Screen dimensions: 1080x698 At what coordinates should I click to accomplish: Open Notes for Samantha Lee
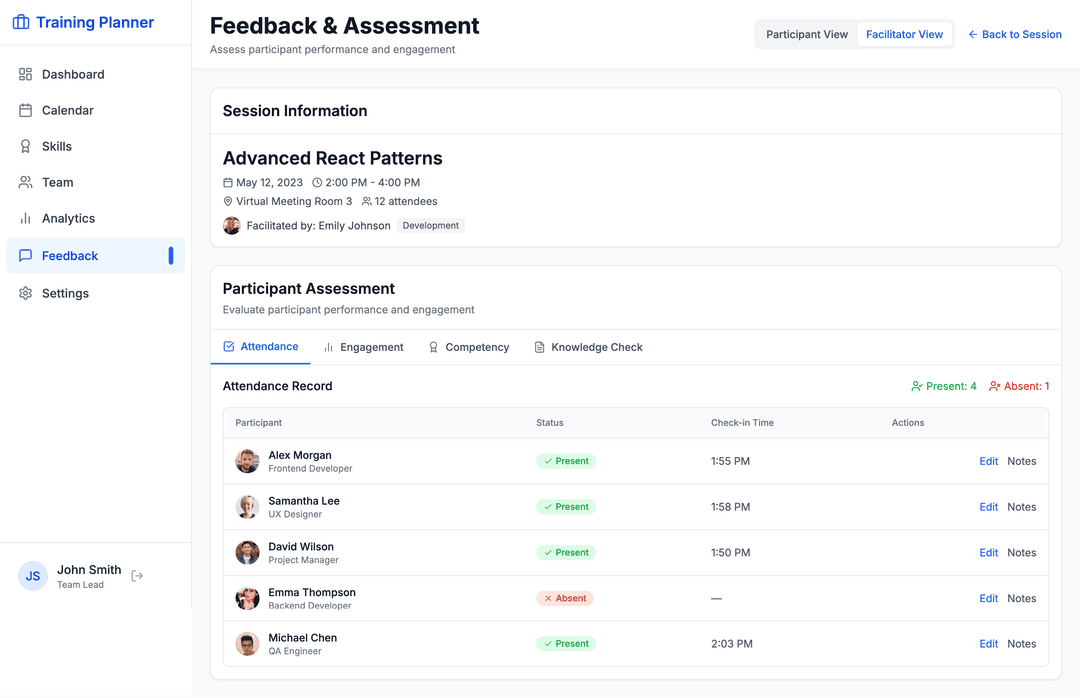click(x=1021, y=507)
